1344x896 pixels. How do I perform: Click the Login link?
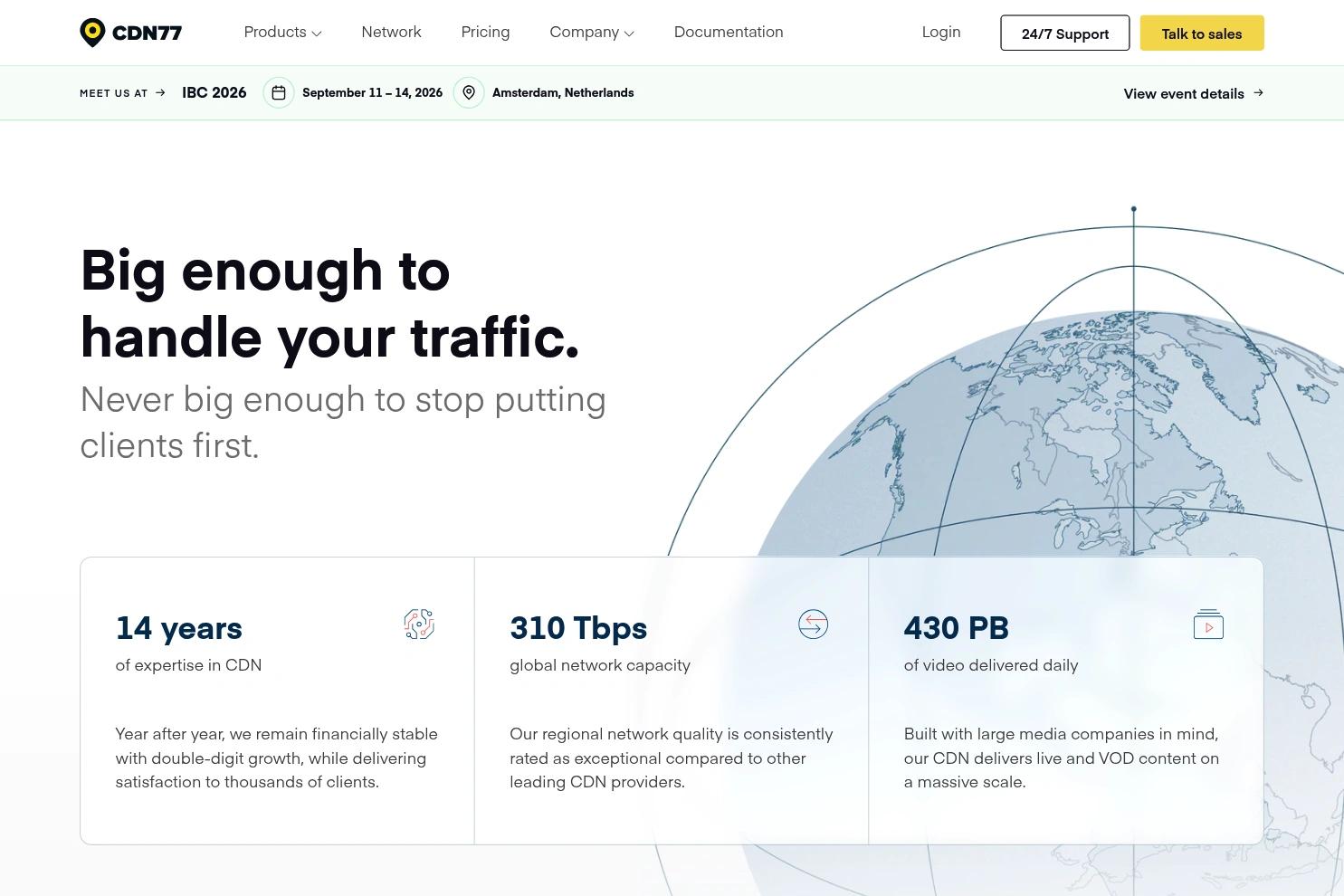pos(941,32)
